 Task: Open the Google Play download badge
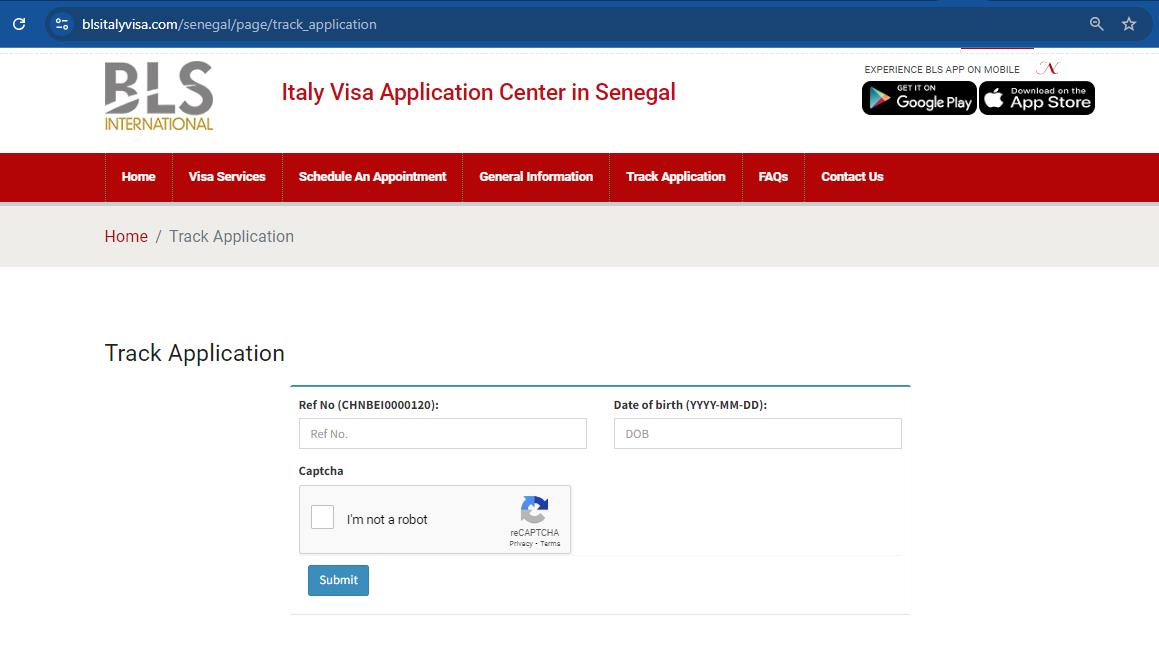coord(918,97)
